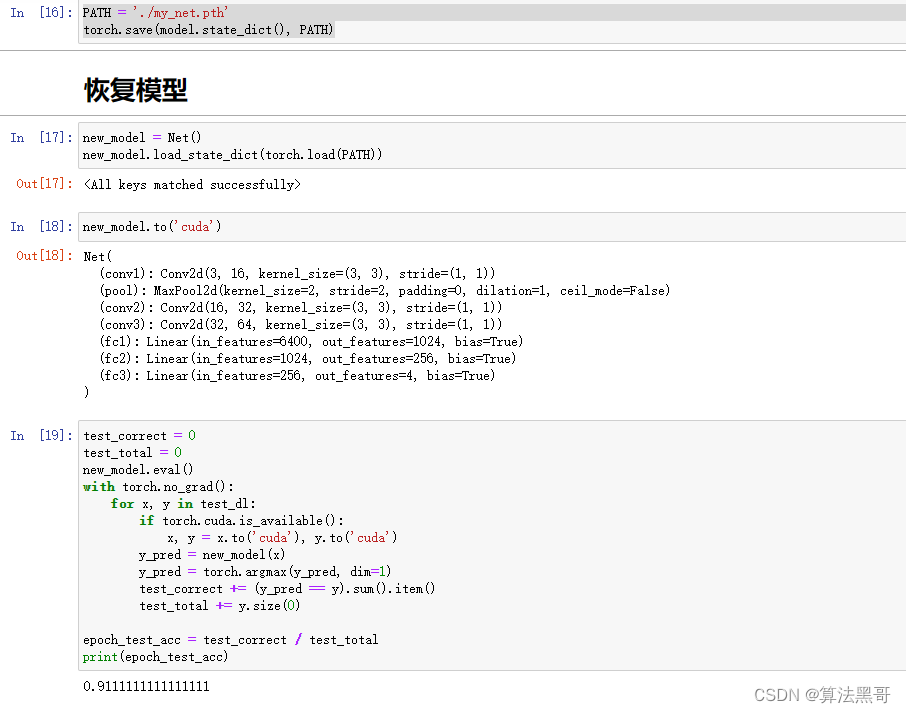Click the line 'new_model.eval()'
Image resolution: width=906 pixels, height=713 pixels.
138,469
